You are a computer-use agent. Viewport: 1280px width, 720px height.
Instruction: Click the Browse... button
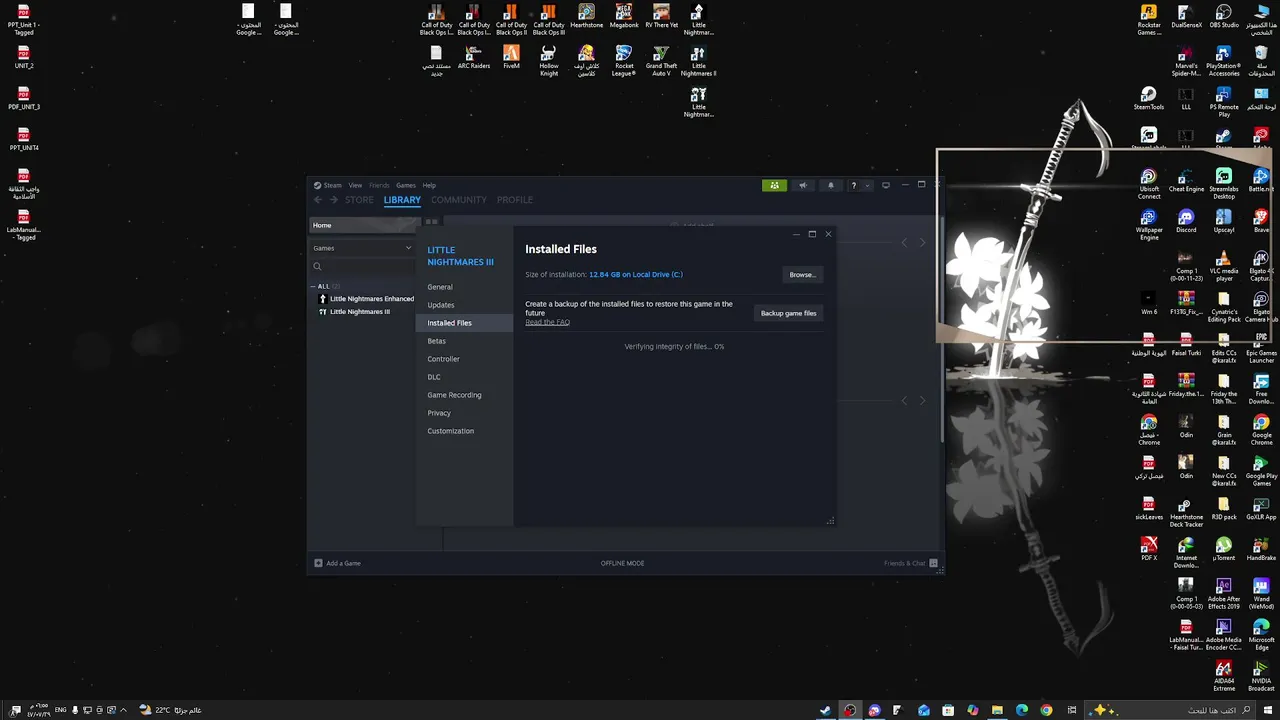tap(802, 275)
